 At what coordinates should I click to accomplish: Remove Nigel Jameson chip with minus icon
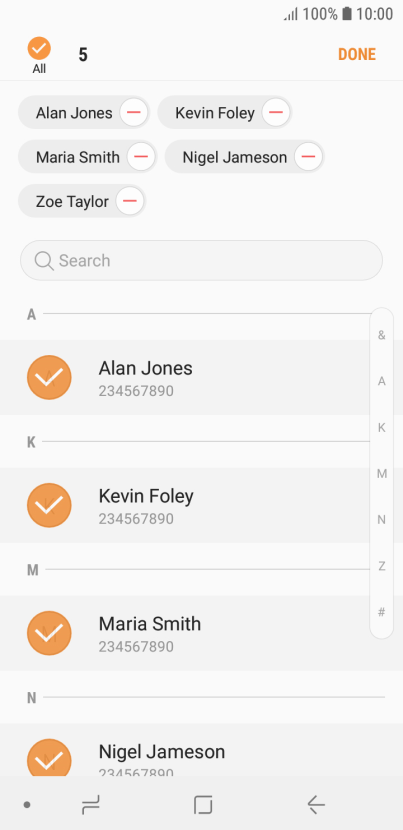(308, 157)
